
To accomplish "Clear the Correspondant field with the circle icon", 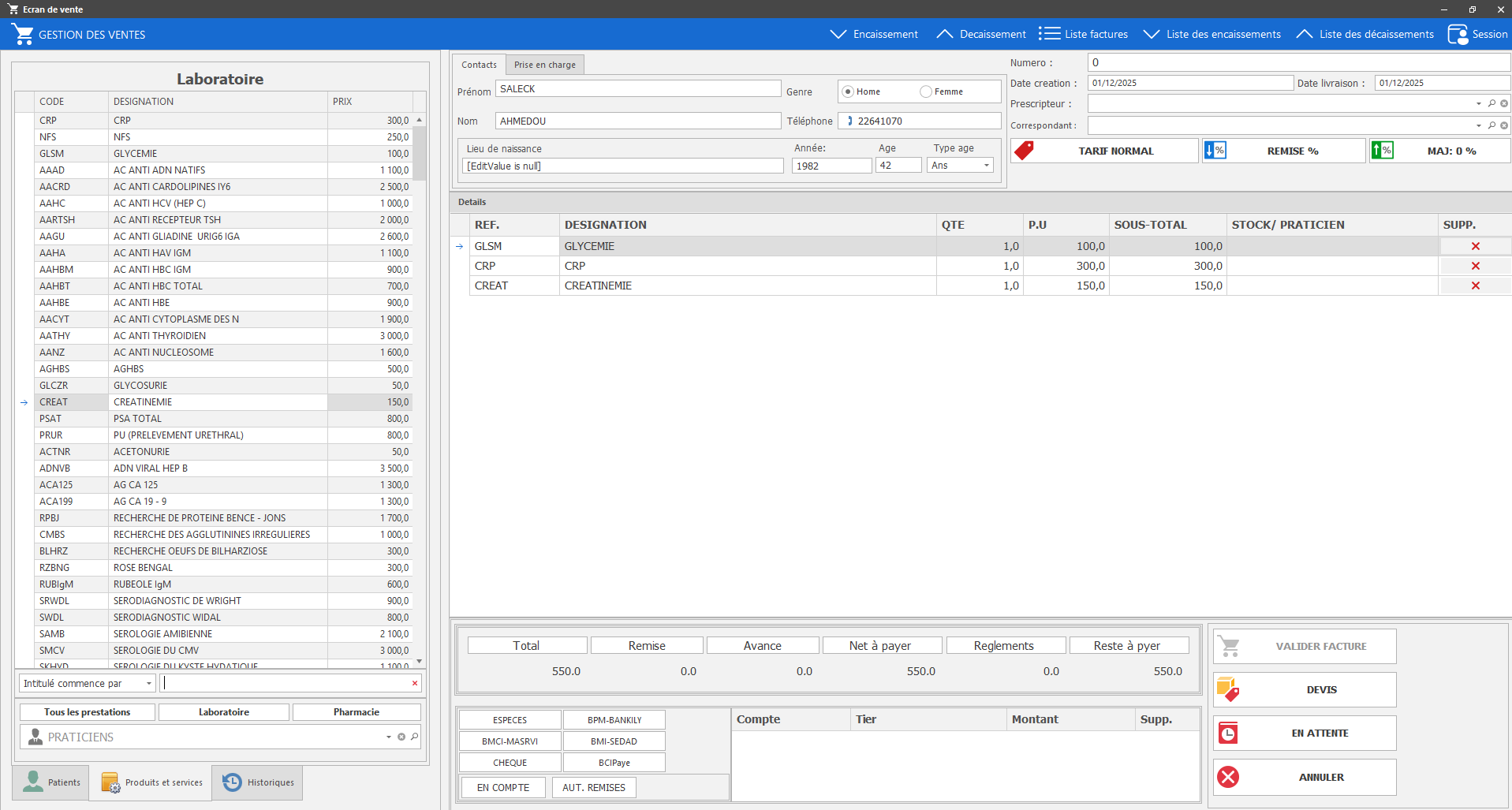I will tap(1504, 125).
